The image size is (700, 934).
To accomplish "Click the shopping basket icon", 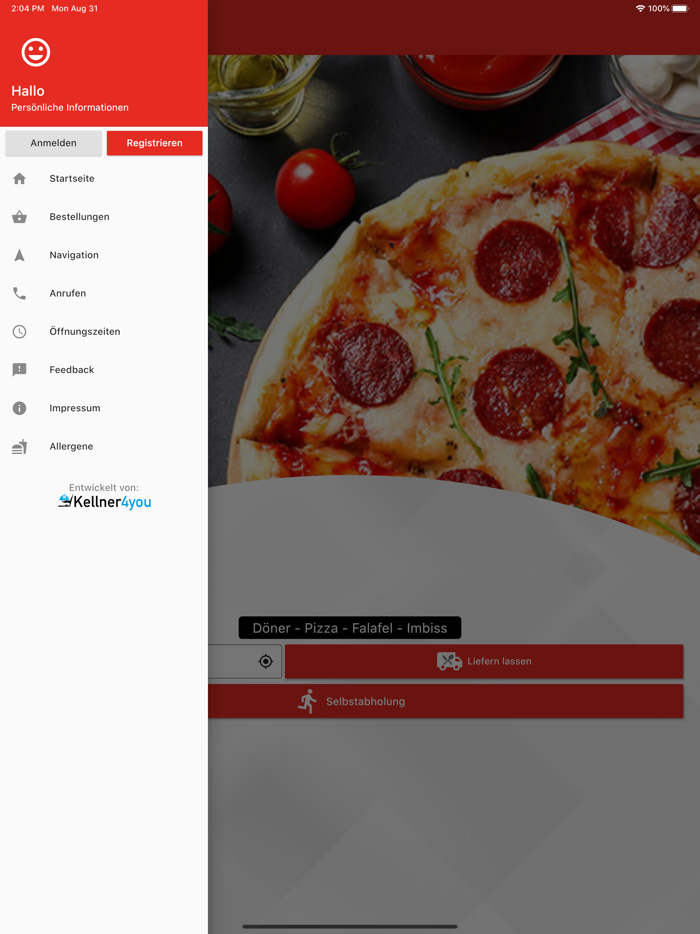I will tap(20, 217).
